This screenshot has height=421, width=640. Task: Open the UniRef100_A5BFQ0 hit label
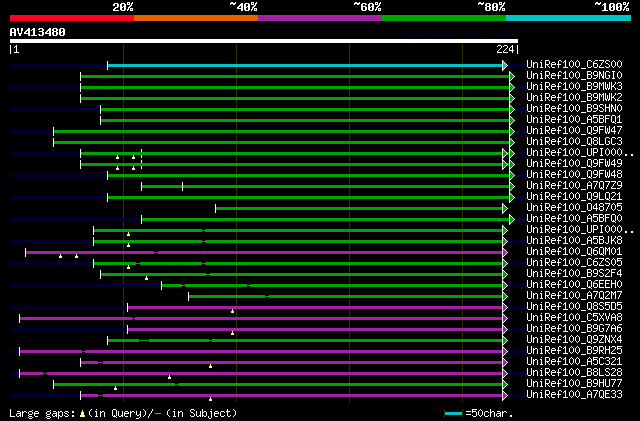coord(574,218)
